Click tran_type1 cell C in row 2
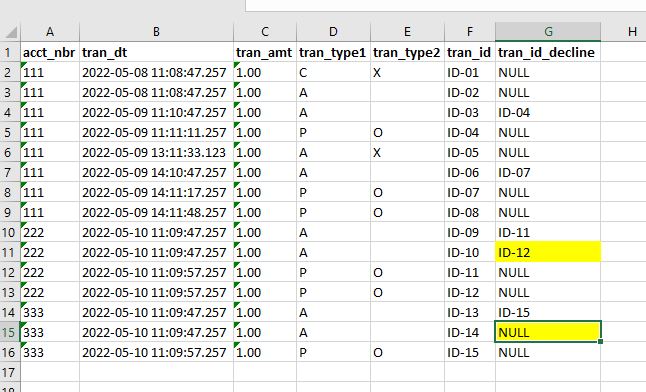Viewport: 646px width, 392px height. click(333, 73)
